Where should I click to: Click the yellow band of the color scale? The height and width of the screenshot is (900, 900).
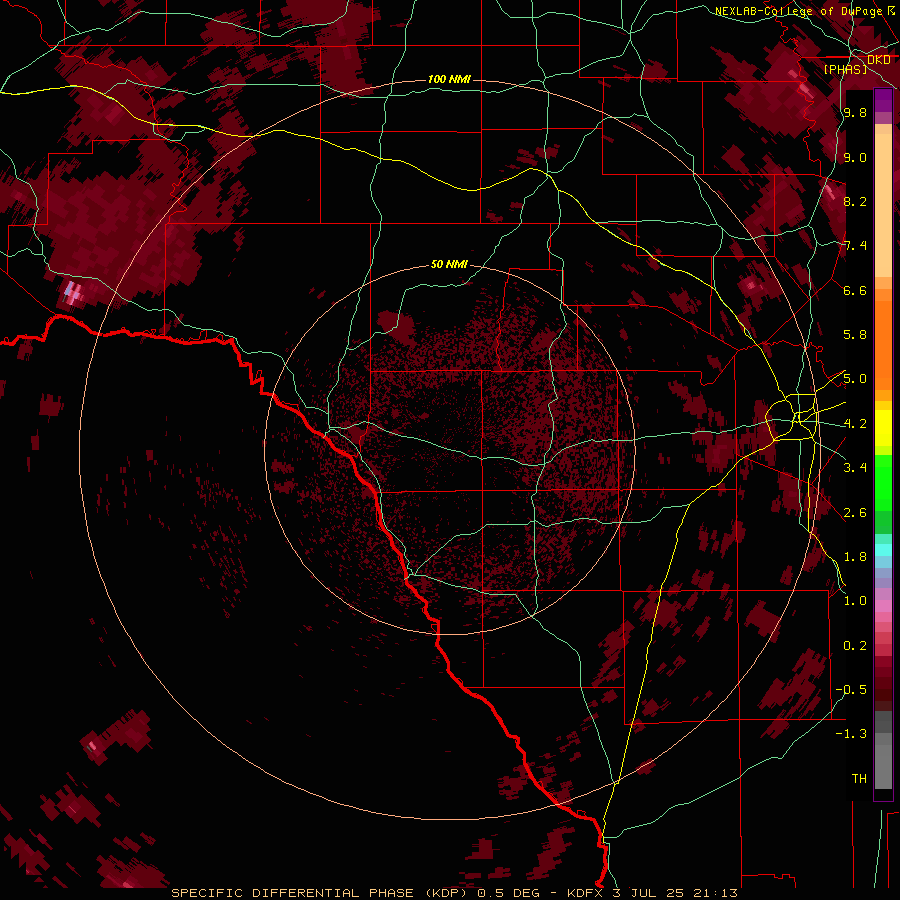(x=883, y=428)
